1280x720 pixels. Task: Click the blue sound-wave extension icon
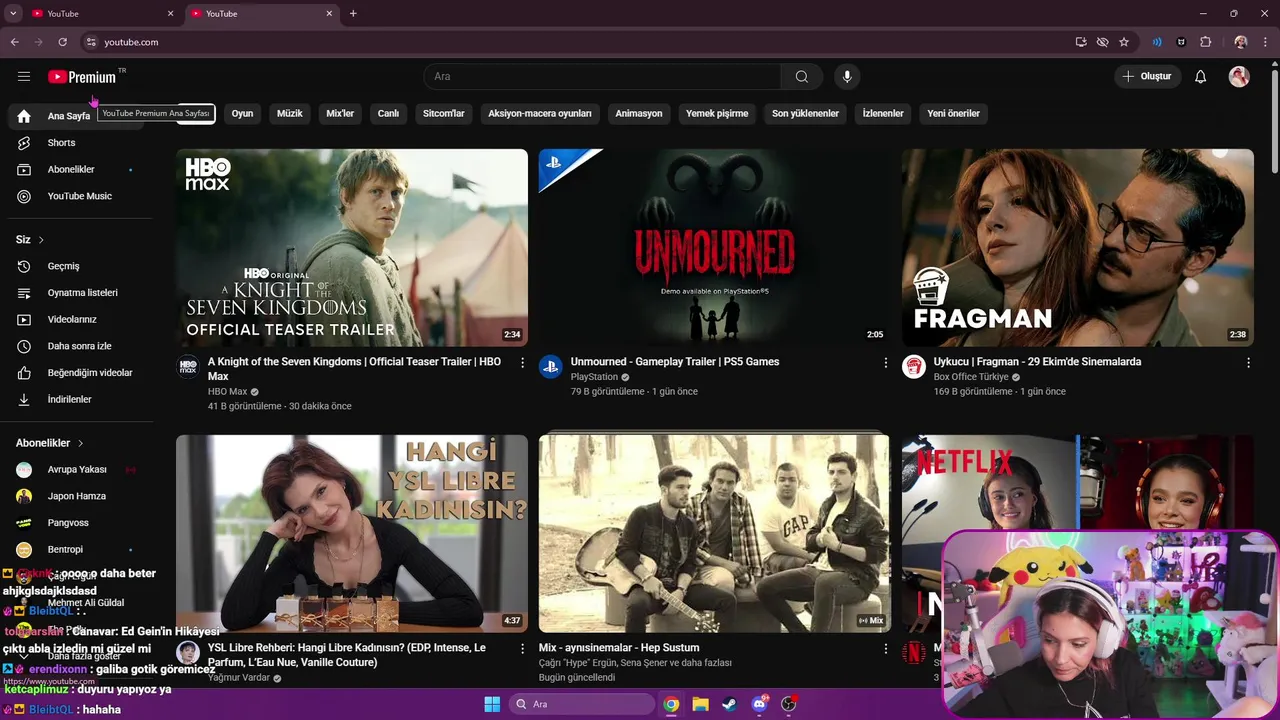pyautogui.click(x=1157, y=42)
